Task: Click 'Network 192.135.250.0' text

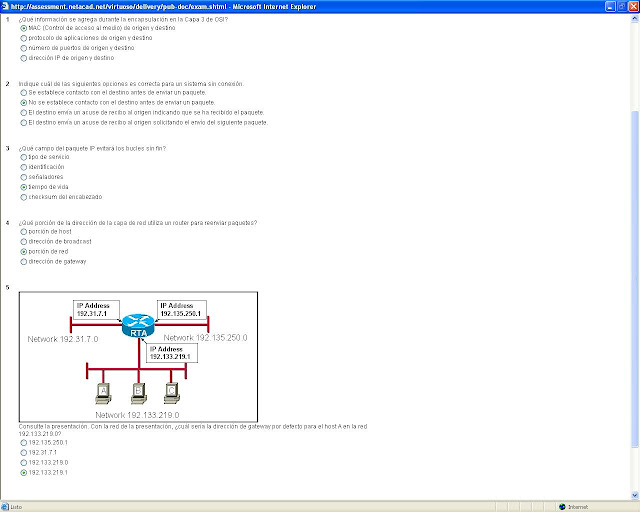Action: (x=205, y=338)
